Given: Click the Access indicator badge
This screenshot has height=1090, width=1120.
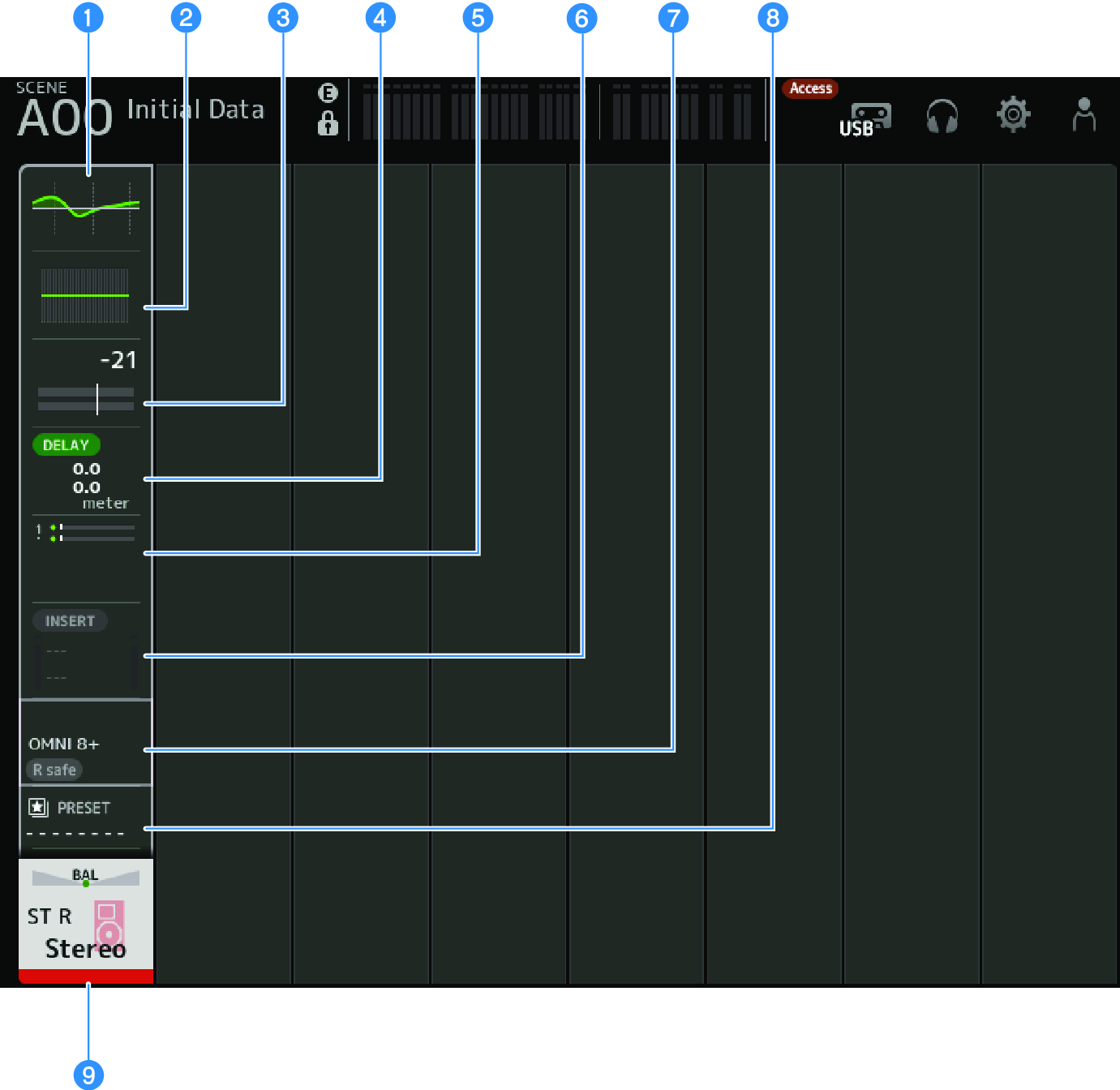Looking at the screenshot, I should pos(810,88).
